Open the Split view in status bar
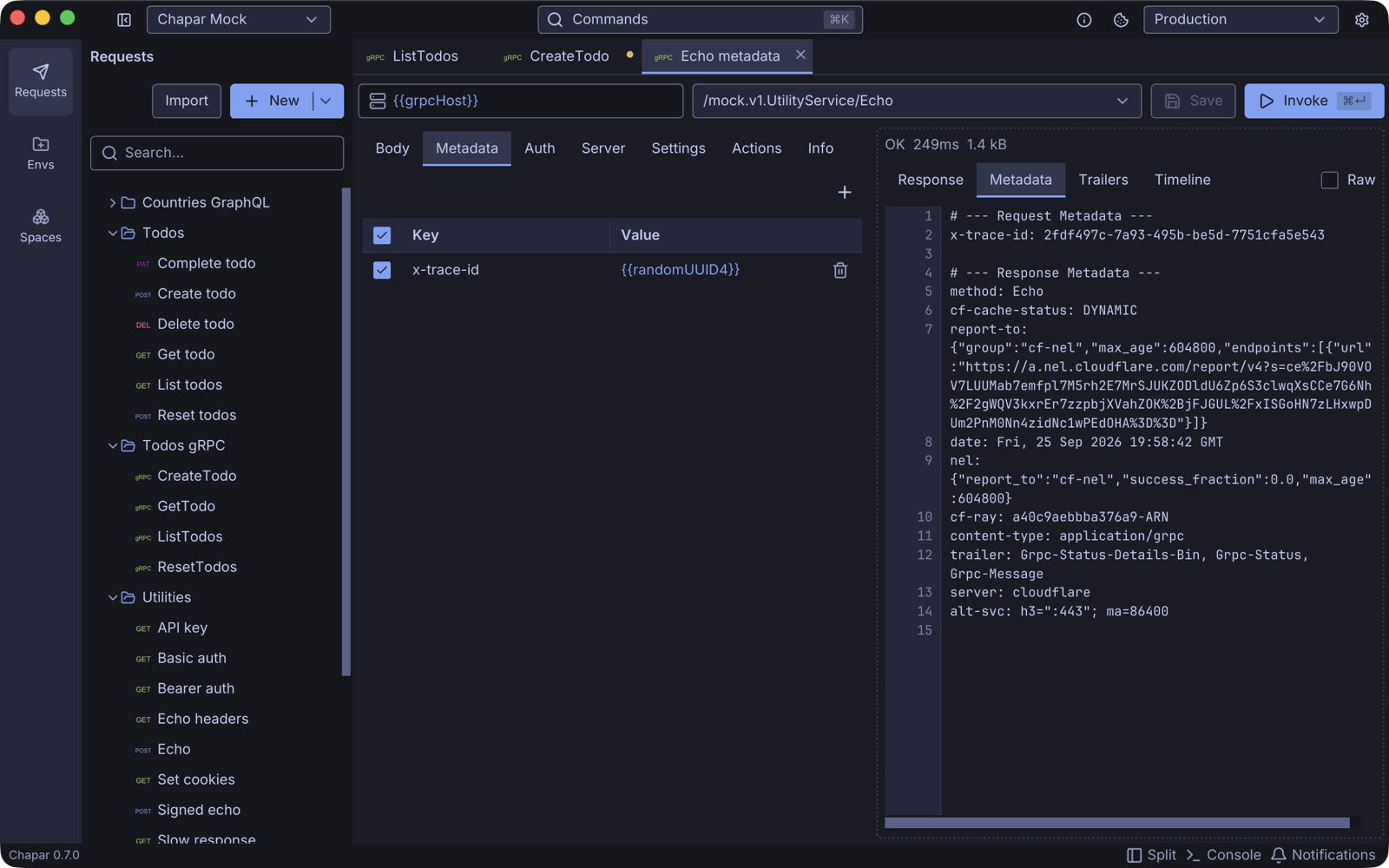 pos(1151,855)
